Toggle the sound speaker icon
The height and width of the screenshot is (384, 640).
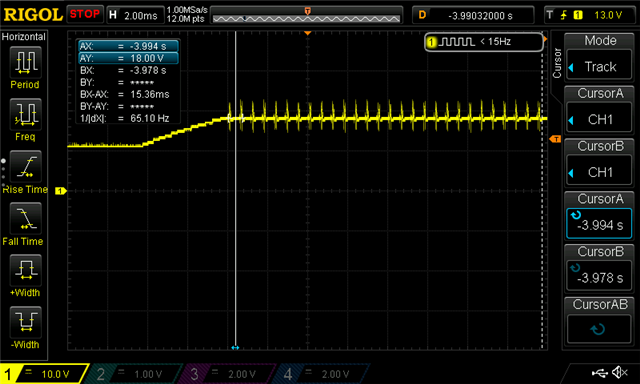pos(620,372)
